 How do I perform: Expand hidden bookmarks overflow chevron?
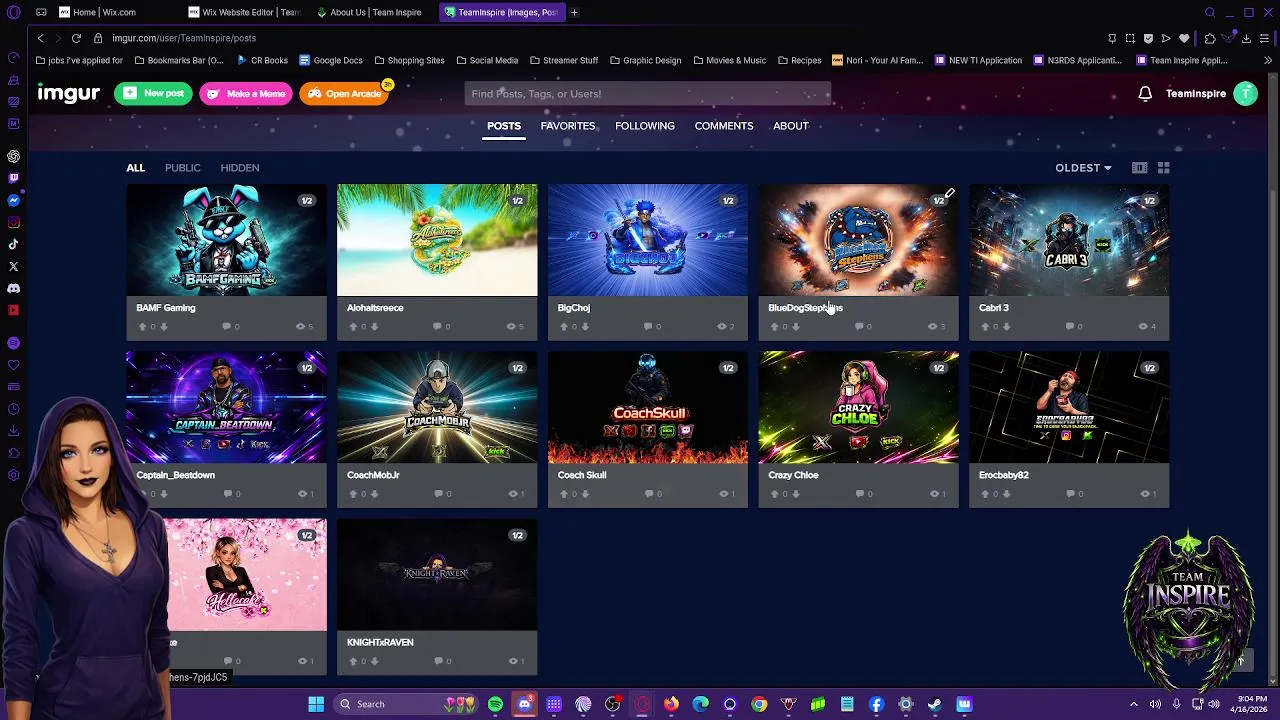pos(1268,60)
